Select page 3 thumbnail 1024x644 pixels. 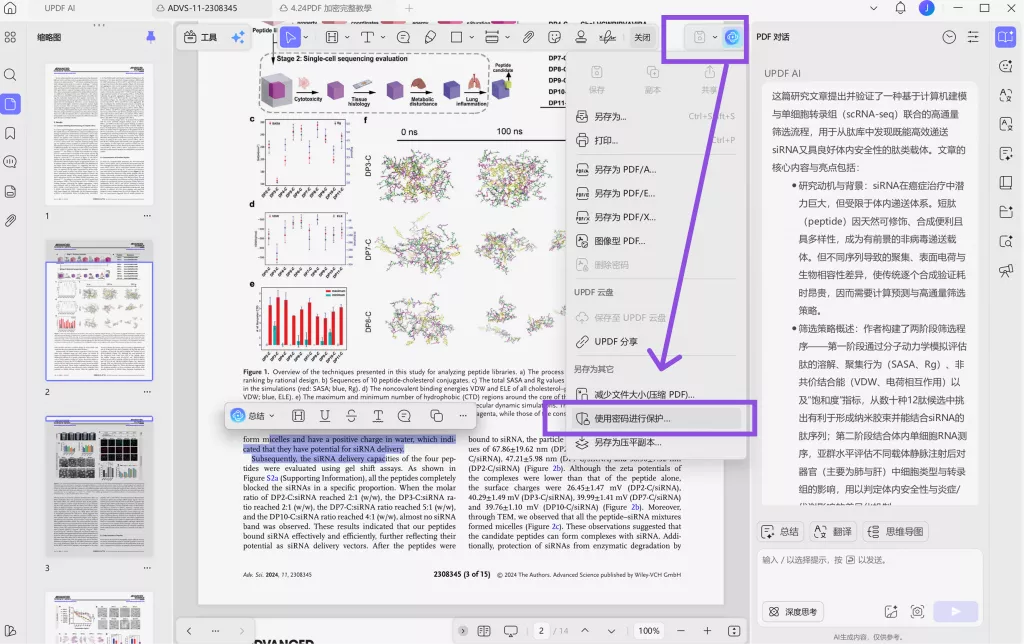point(99,486)
